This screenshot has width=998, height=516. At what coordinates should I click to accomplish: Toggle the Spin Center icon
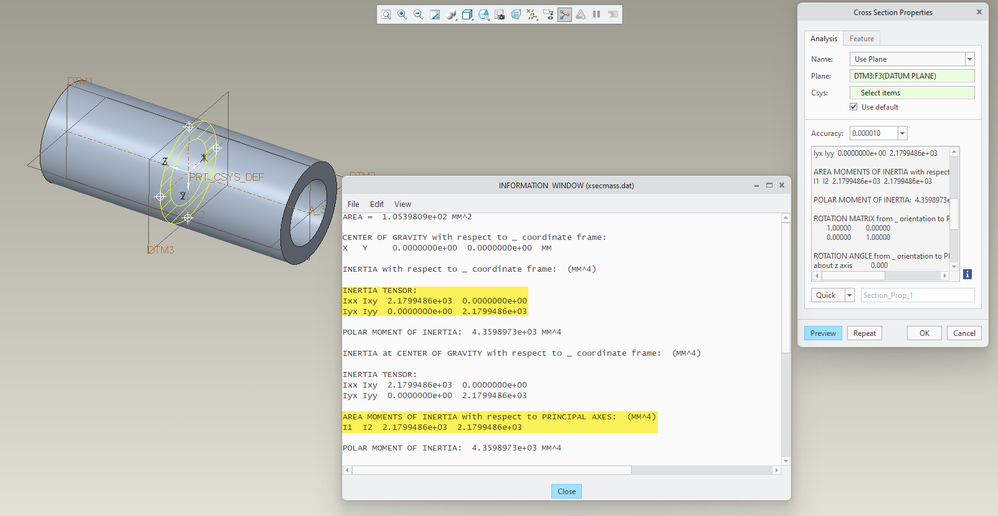[x=565, y=14]
